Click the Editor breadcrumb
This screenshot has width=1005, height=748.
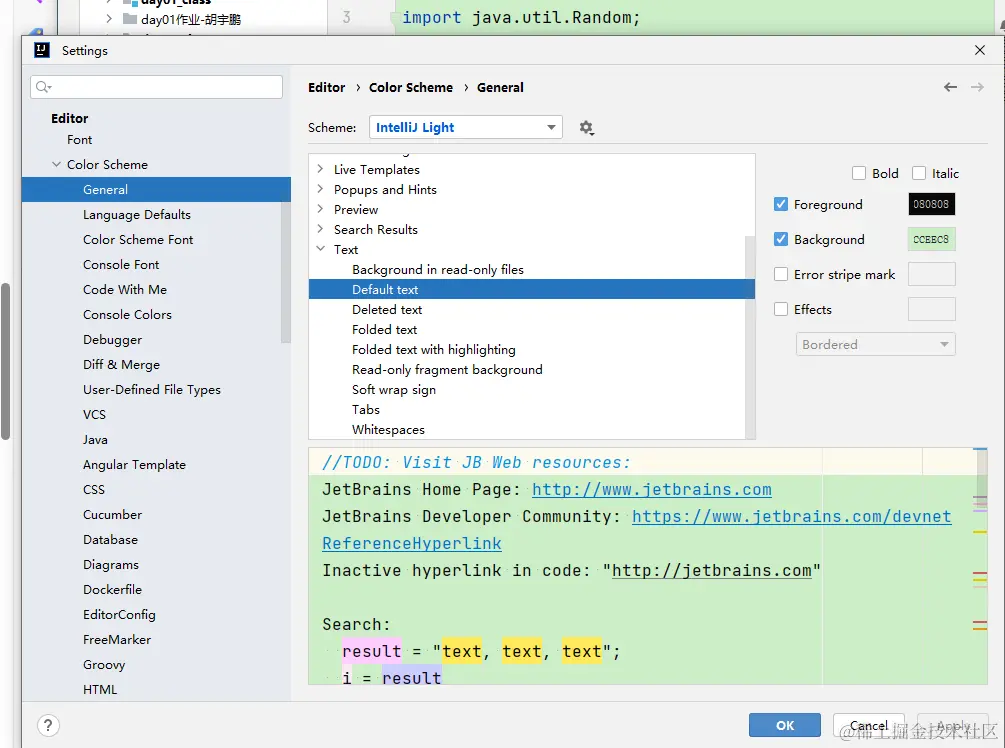click(x=326, y=87)
